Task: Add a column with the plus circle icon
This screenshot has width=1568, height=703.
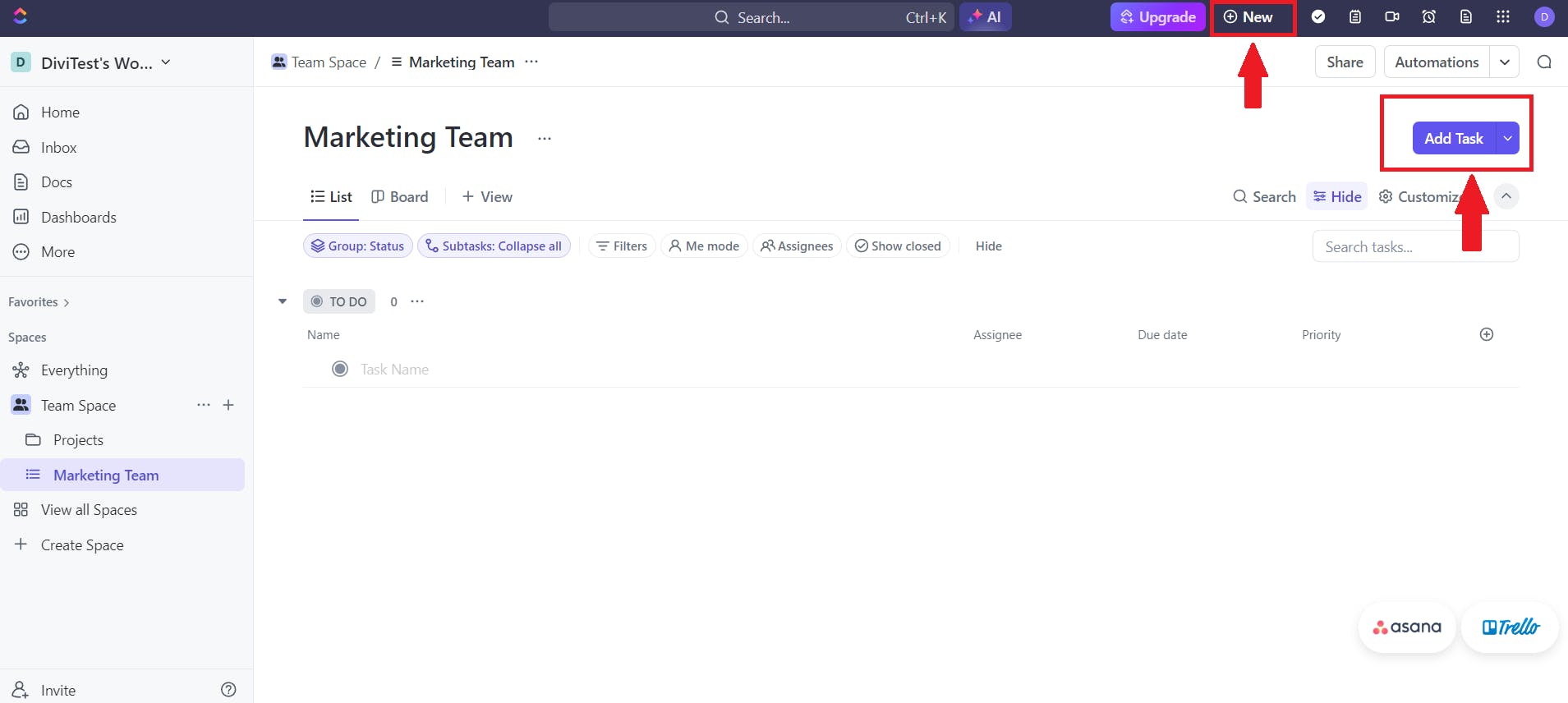Action: 1487,334
